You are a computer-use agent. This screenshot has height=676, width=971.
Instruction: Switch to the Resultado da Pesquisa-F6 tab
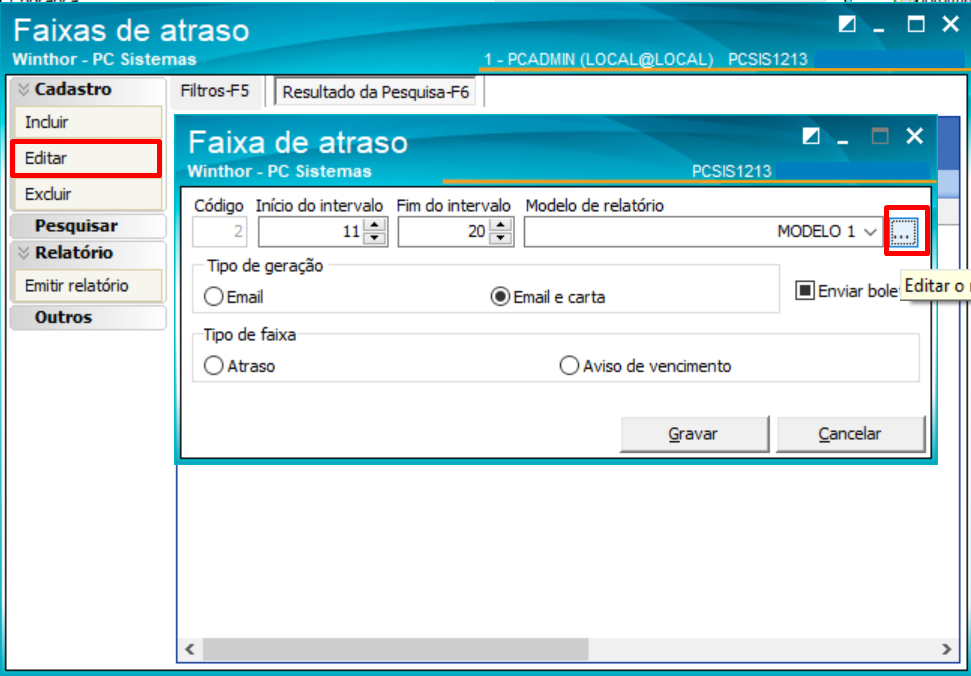pyautogui.click(x=376, y=93)
